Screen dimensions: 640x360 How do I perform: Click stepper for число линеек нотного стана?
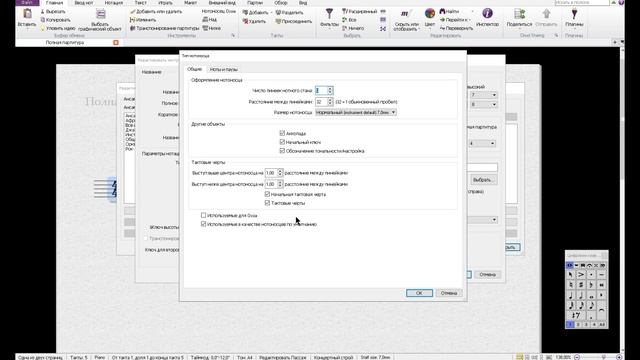point(330,90)
